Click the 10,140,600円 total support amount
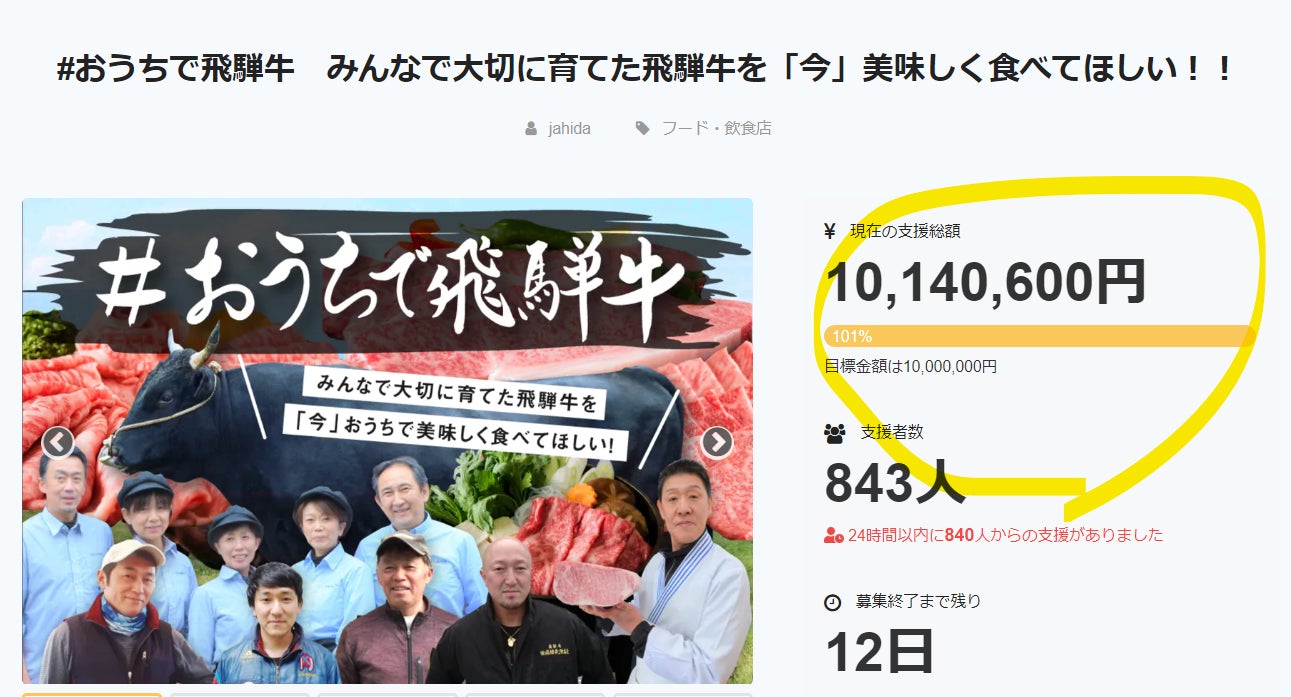 click(985, 282)
